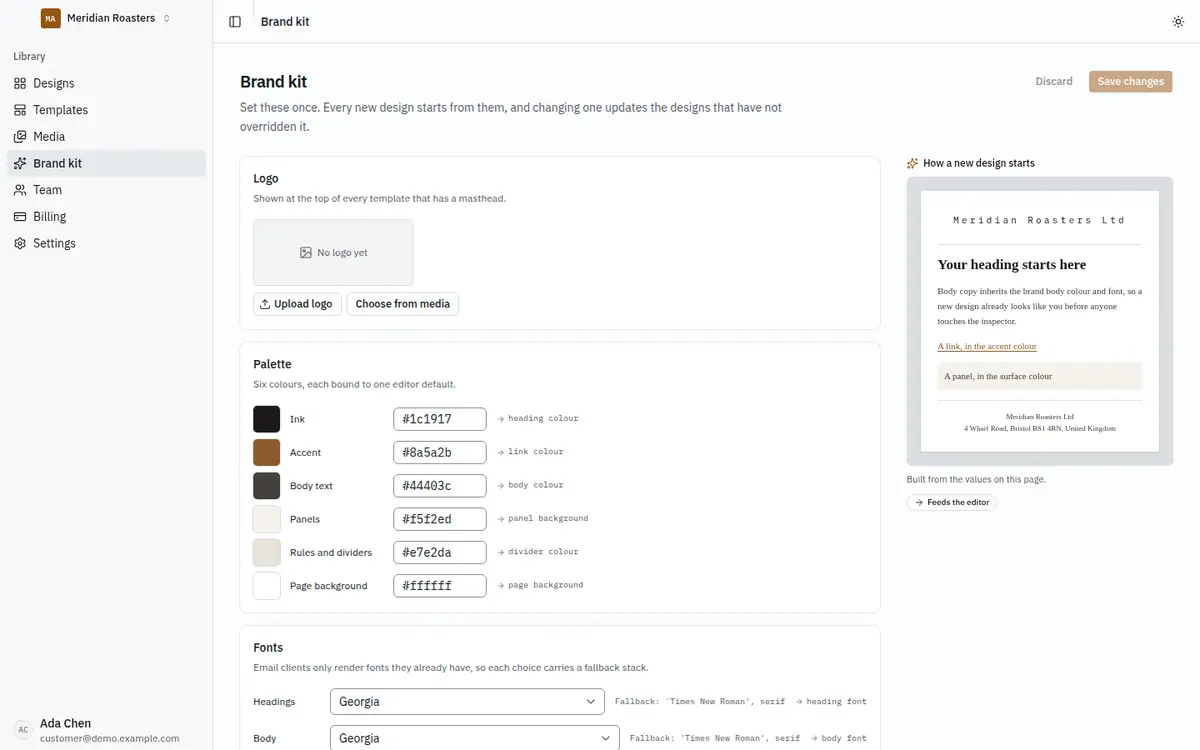Viewport: 1200px width, 750px height.
Task: Click the Save changes button
Action: point(1130,81)
